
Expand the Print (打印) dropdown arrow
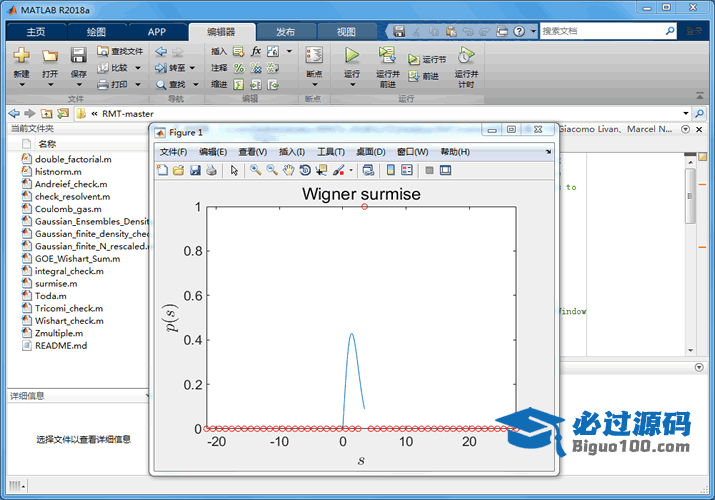[138, 84]
